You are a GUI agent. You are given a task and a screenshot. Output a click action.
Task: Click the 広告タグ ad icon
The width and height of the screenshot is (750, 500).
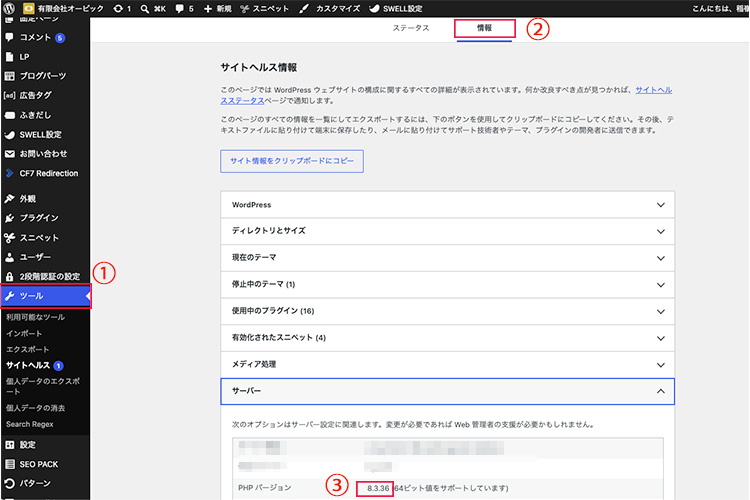tap(9, 95)
